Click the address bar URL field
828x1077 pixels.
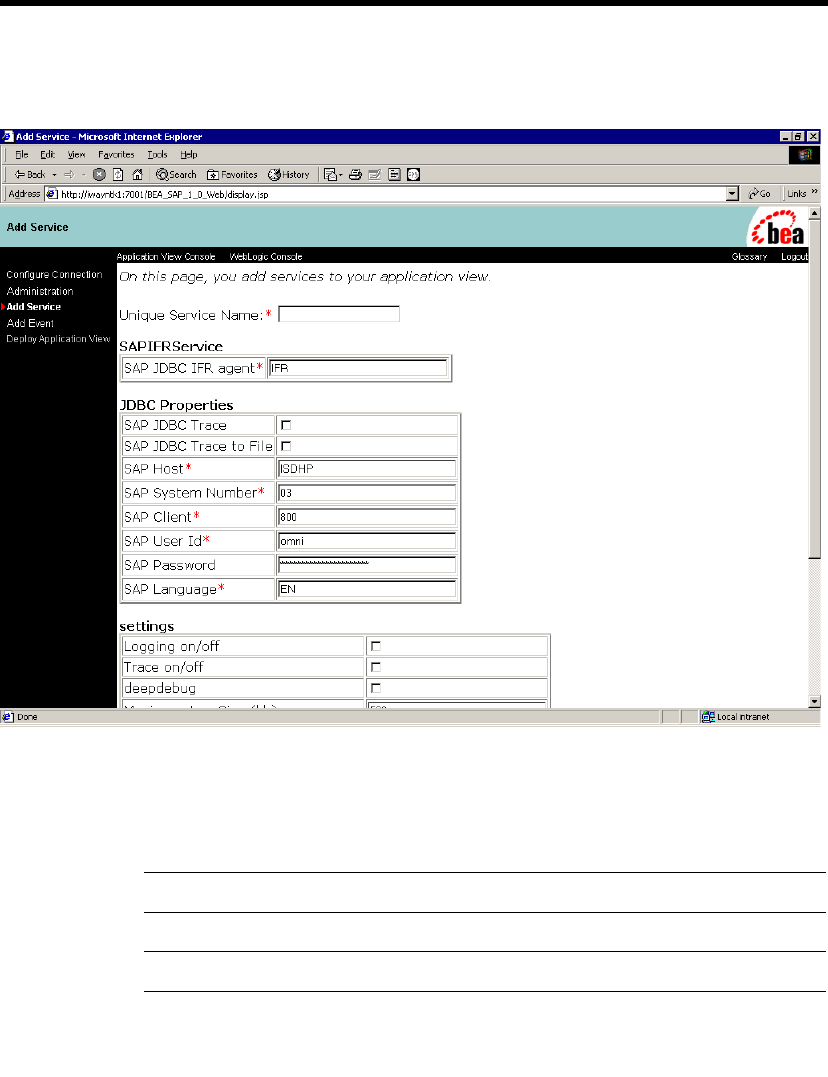coord(392,194)
